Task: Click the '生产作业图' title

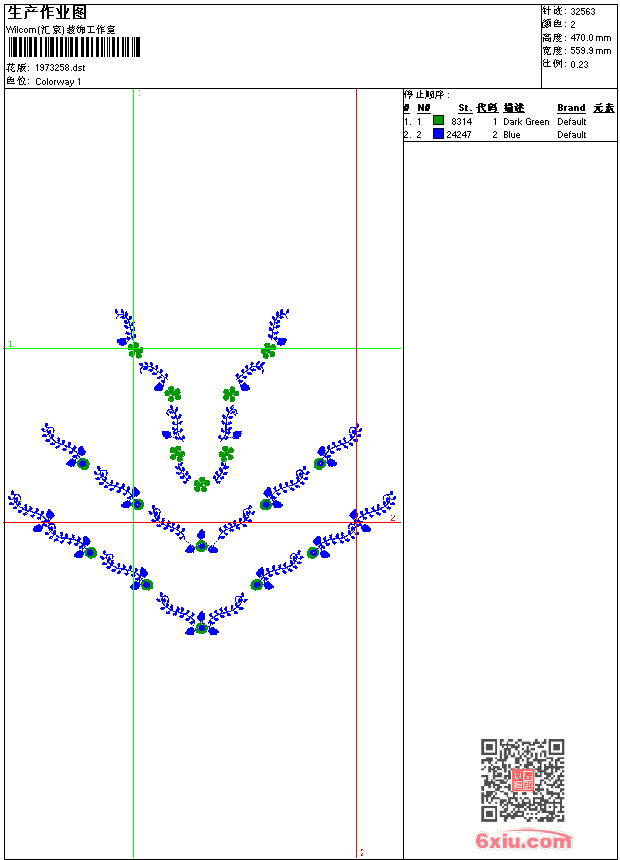Action: (x=47, y=13)
